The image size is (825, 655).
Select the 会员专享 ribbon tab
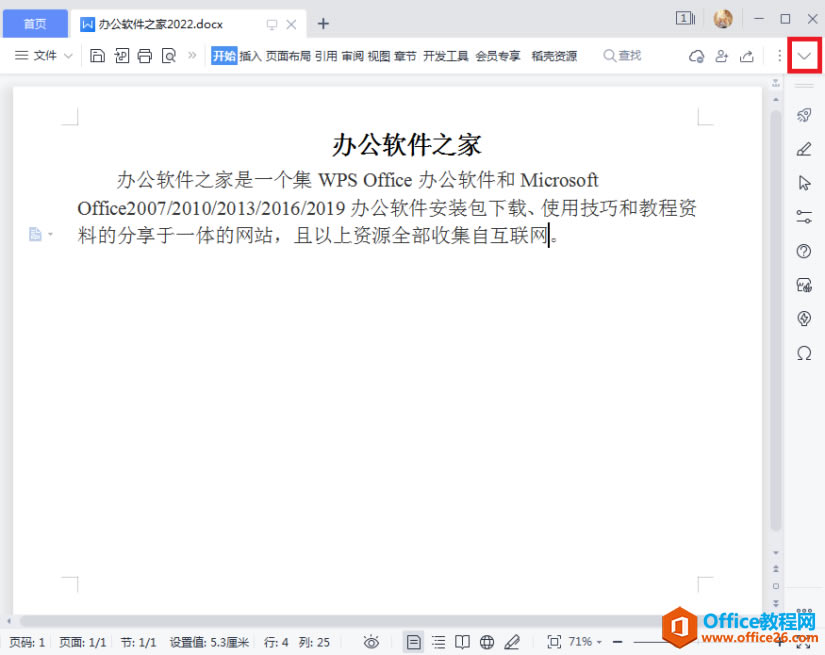(498, 56)
